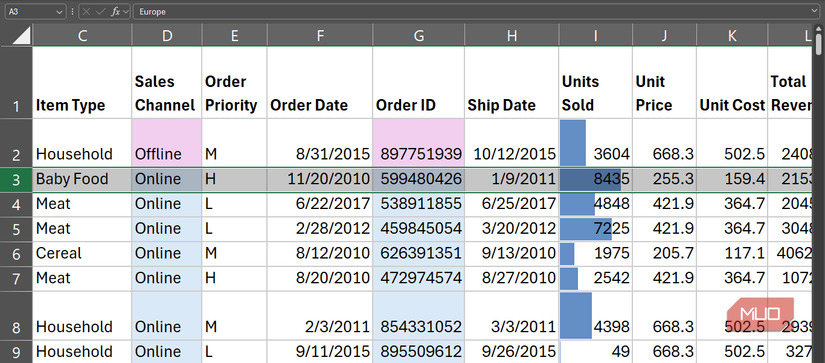Select the pink Offline cell

[x=167, y=143]
